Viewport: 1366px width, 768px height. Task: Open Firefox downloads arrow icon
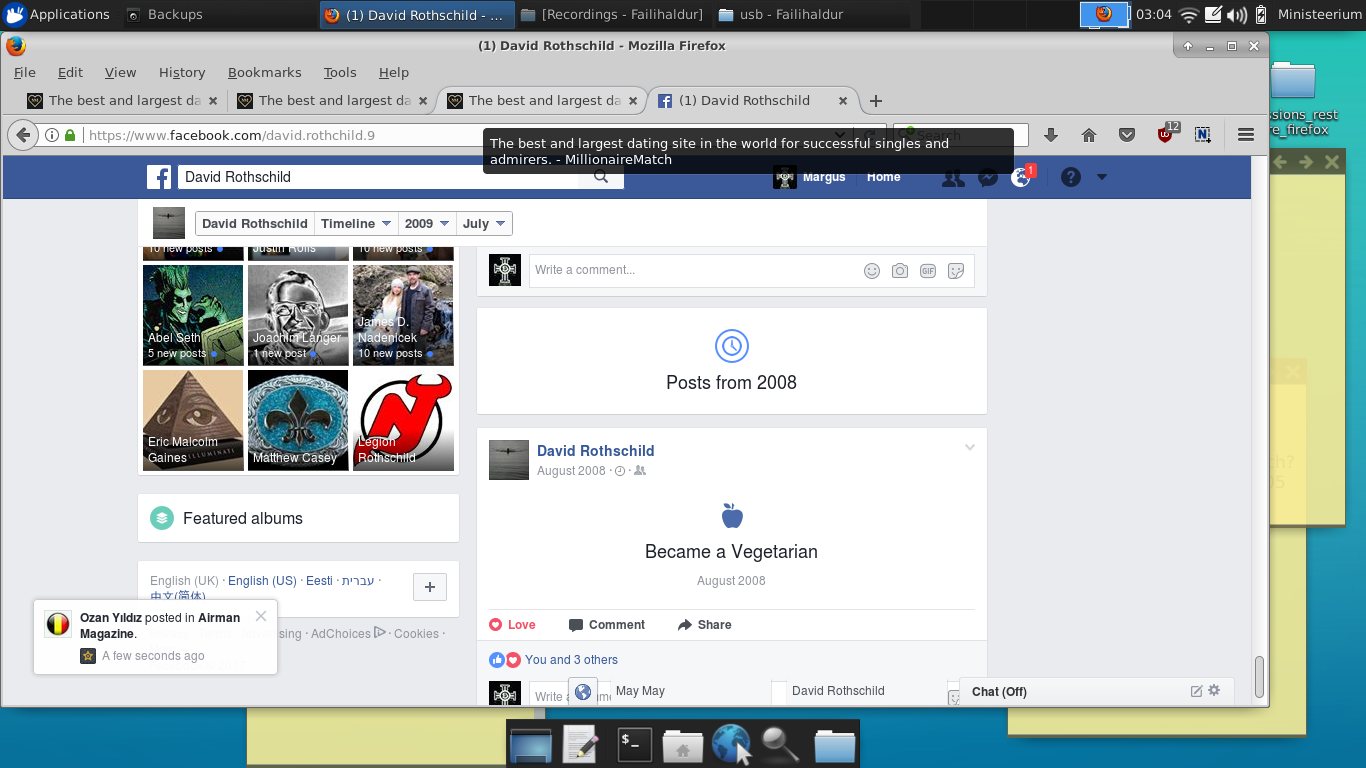pos(1051,135)
